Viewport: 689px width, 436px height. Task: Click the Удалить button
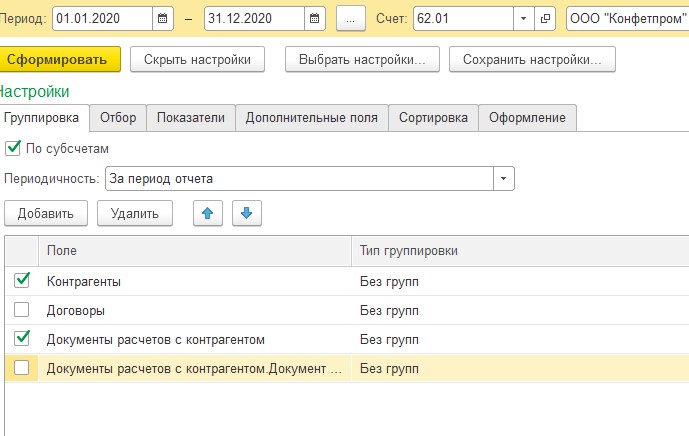(134, 214)
